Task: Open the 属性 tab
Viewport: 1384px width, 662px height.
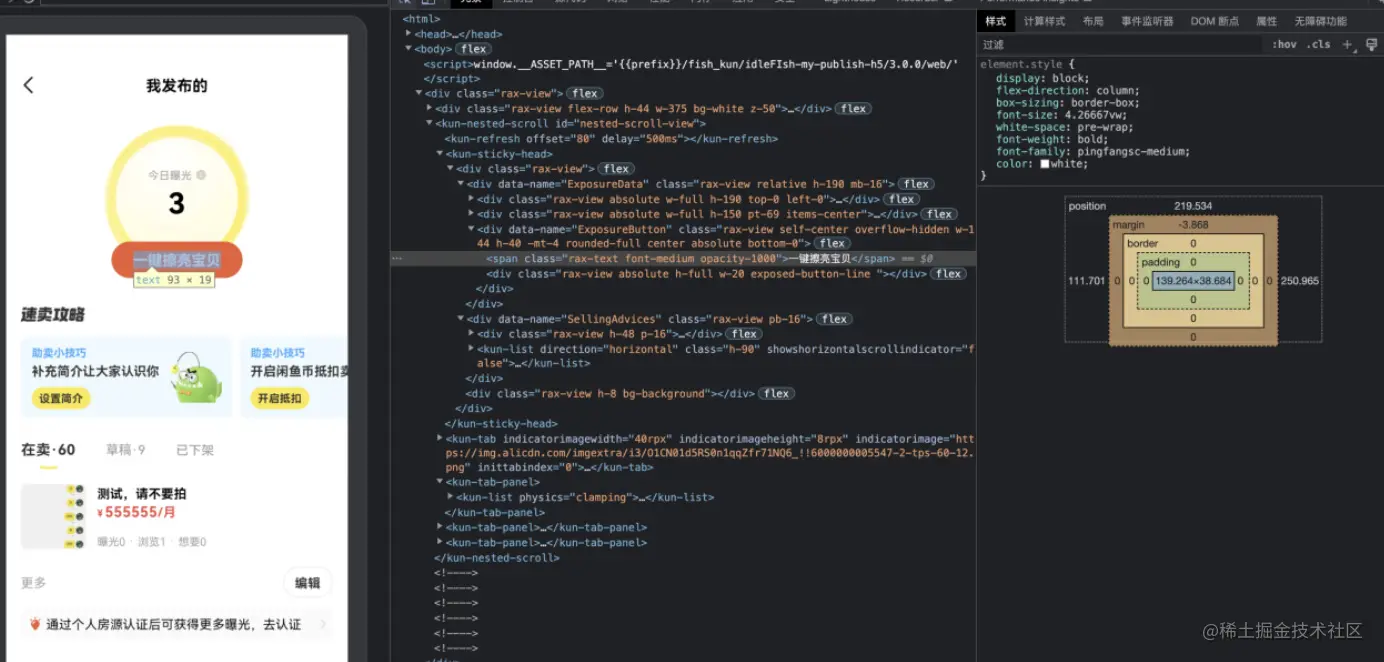Action: pyautogui.click(x=1266, y=21)
